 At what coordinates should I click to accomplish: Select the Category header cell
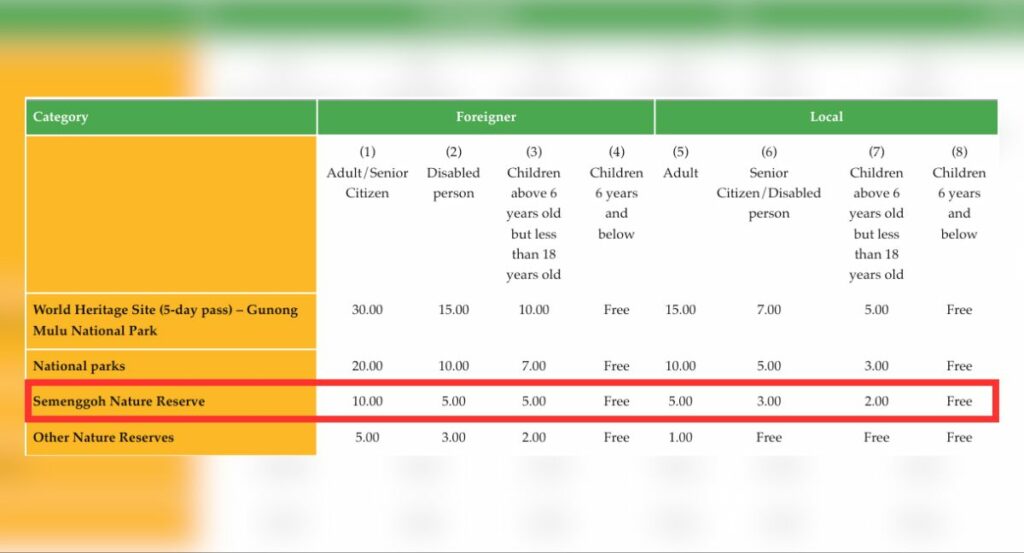(x=171, y=117)
